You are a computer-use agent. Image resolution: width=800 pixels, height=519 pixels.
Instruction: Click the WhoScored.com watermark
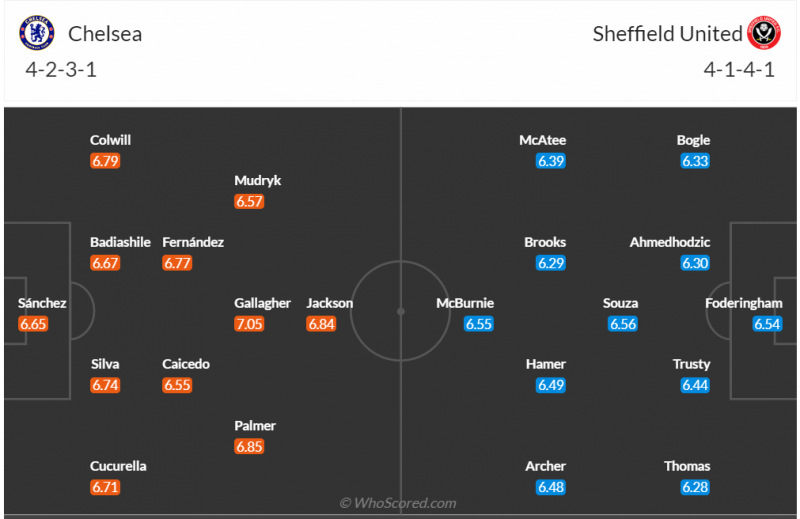coord(398,503)
